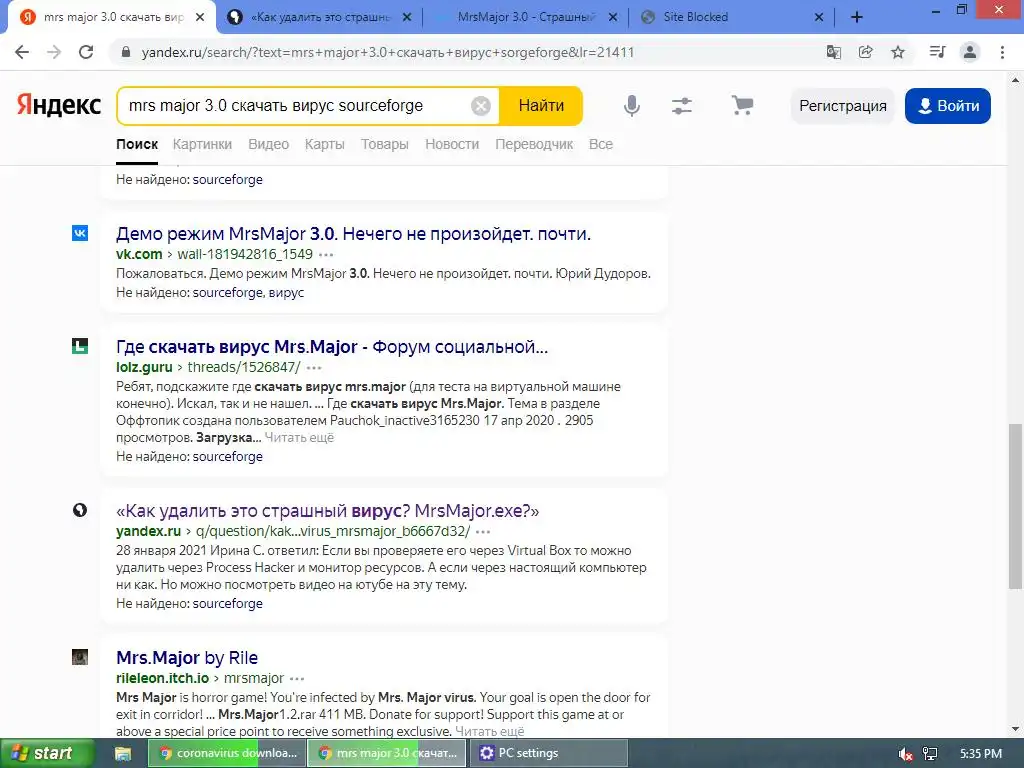This screenshot has width=1024, height=768.
Task: Open more options for rileleon.itch.io result
Action: pyautogui.click(x=297, y=679)
